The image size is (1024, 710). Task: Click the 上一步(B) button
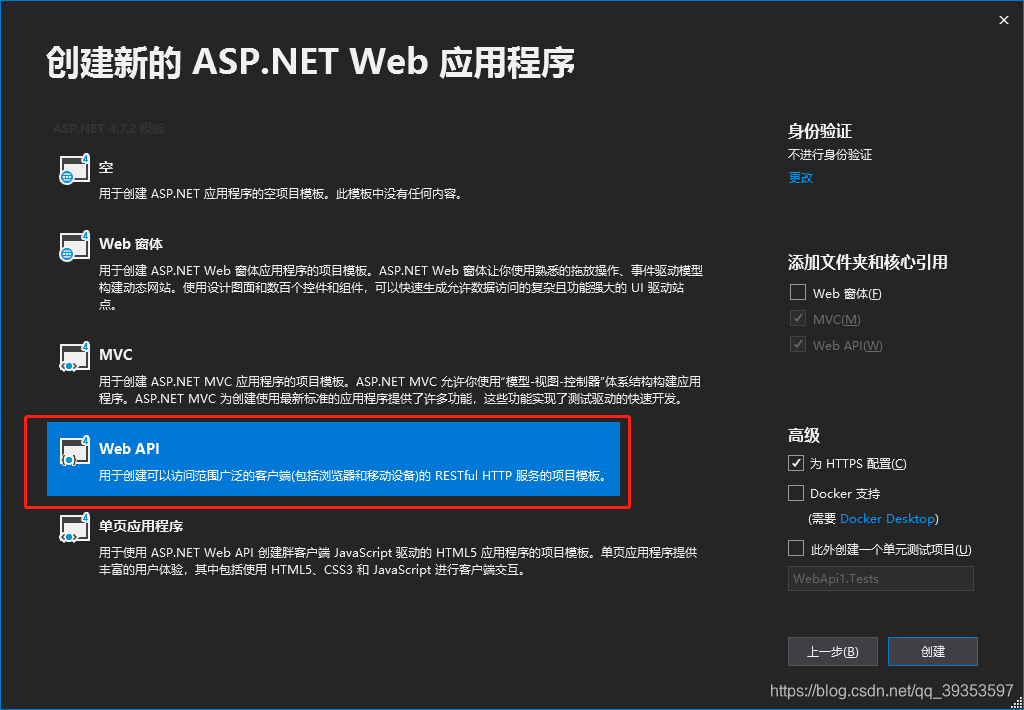click(833, 651)
